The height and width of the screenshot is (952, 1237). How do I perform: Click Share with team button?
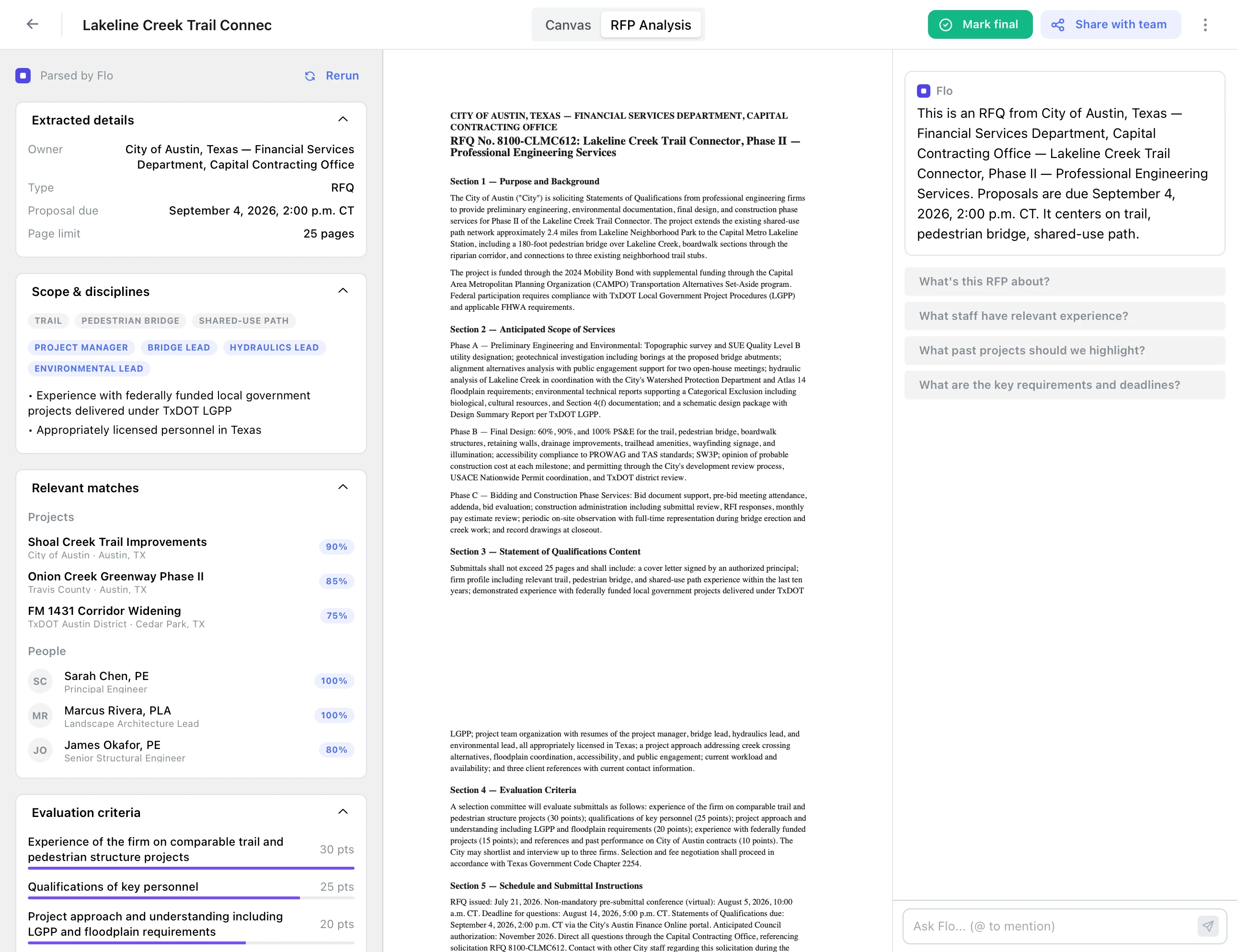[1110, 24]
